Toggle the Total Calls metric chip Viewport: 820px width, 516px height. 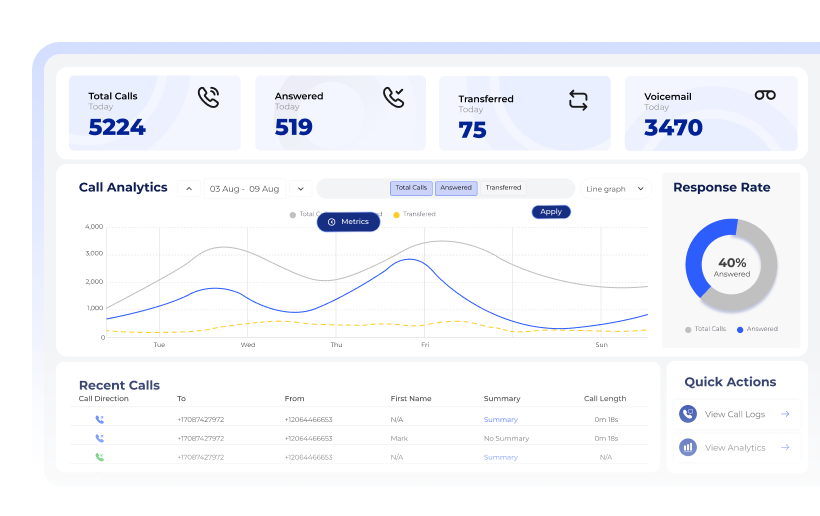click(411, 188)
